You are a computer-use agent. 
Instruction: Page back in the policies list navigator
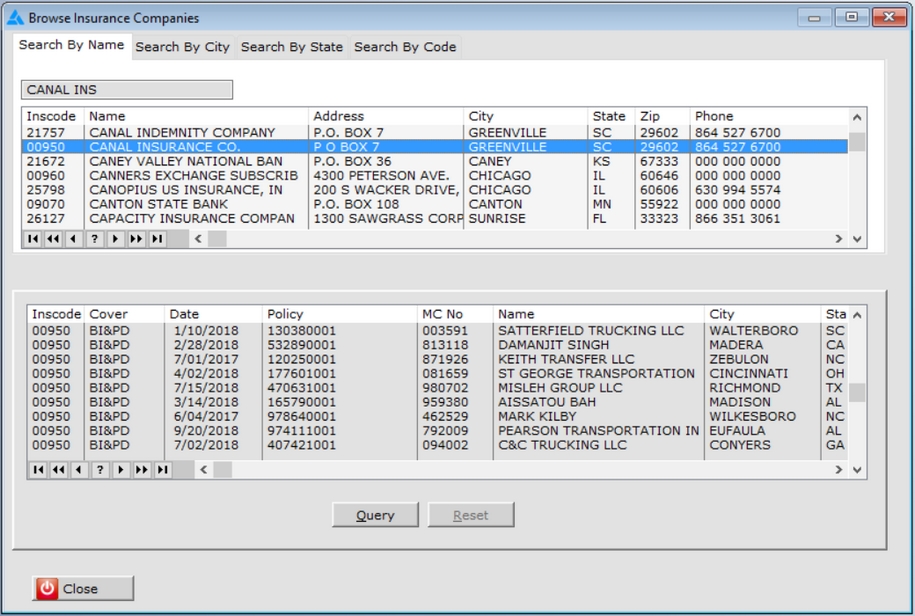pos(59,470)
